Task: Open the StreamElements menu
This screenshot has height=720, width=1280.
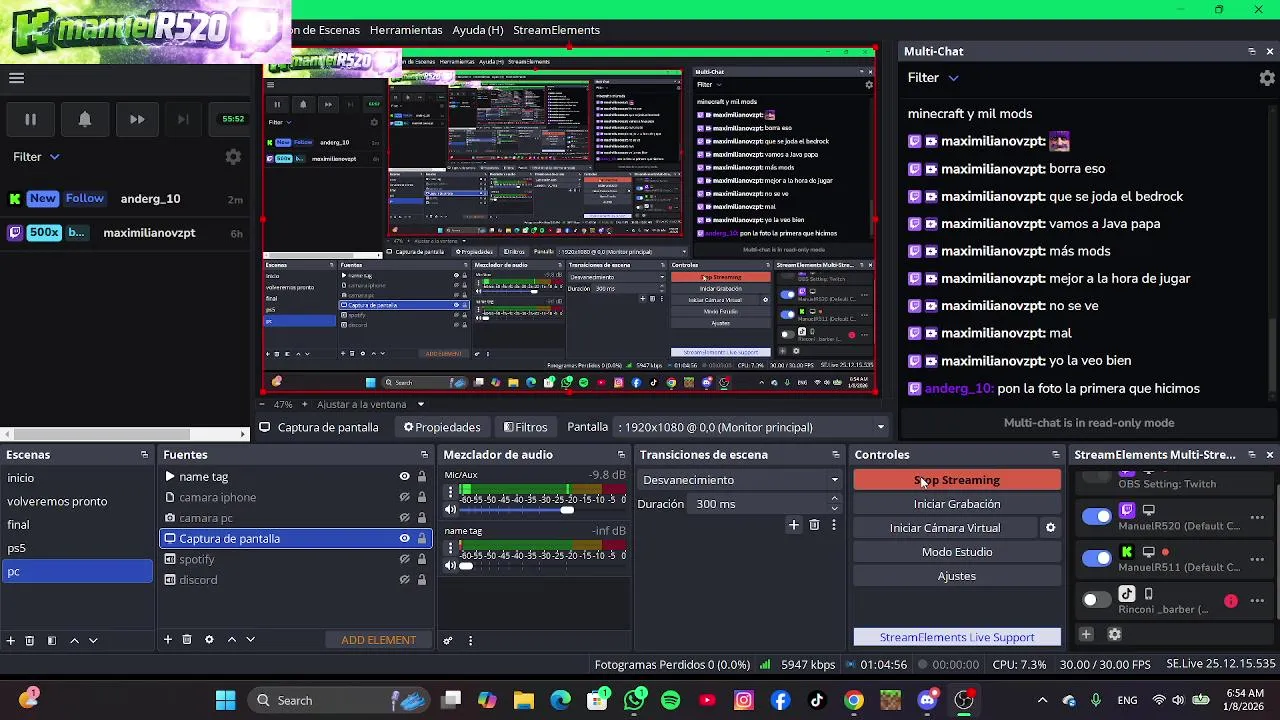Action: click(x=556, y=30)
